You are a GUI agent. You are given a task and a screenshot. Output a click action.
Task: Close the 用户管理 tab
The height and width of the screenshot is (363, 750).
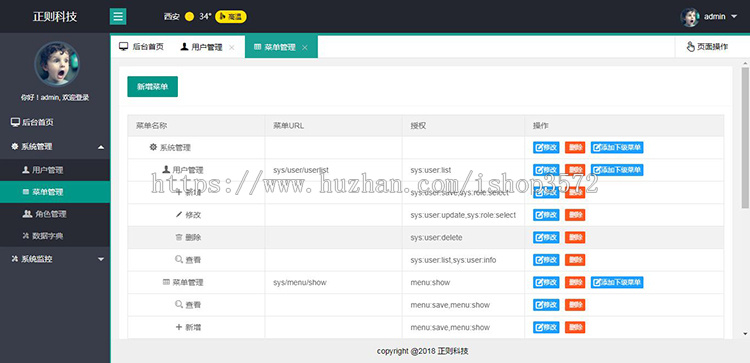pos(232,47)
